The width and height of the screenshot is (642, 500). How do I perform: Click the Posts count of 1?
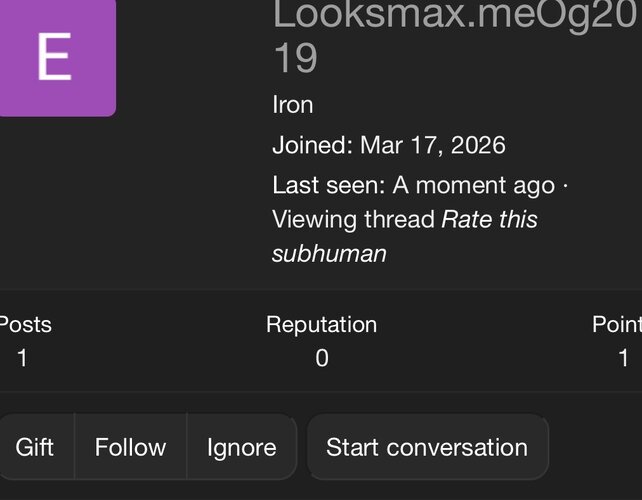(x=23, y=358)
